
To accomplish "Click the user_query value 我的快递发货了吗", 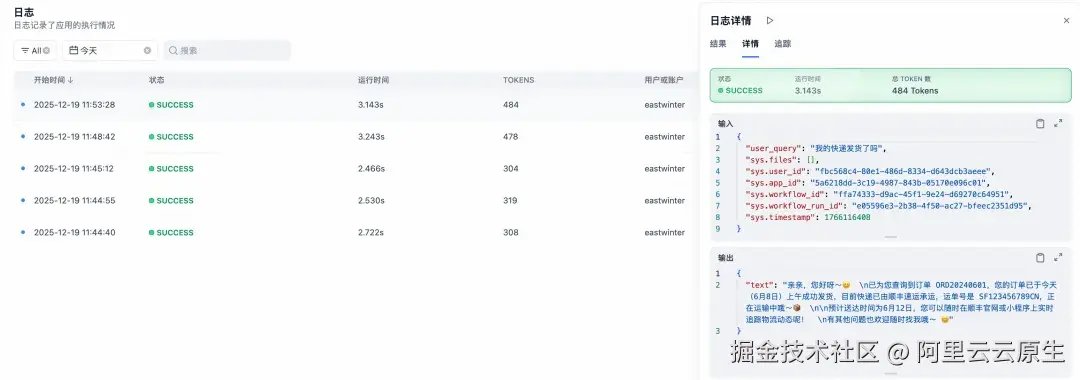I will tap(846, 148).
